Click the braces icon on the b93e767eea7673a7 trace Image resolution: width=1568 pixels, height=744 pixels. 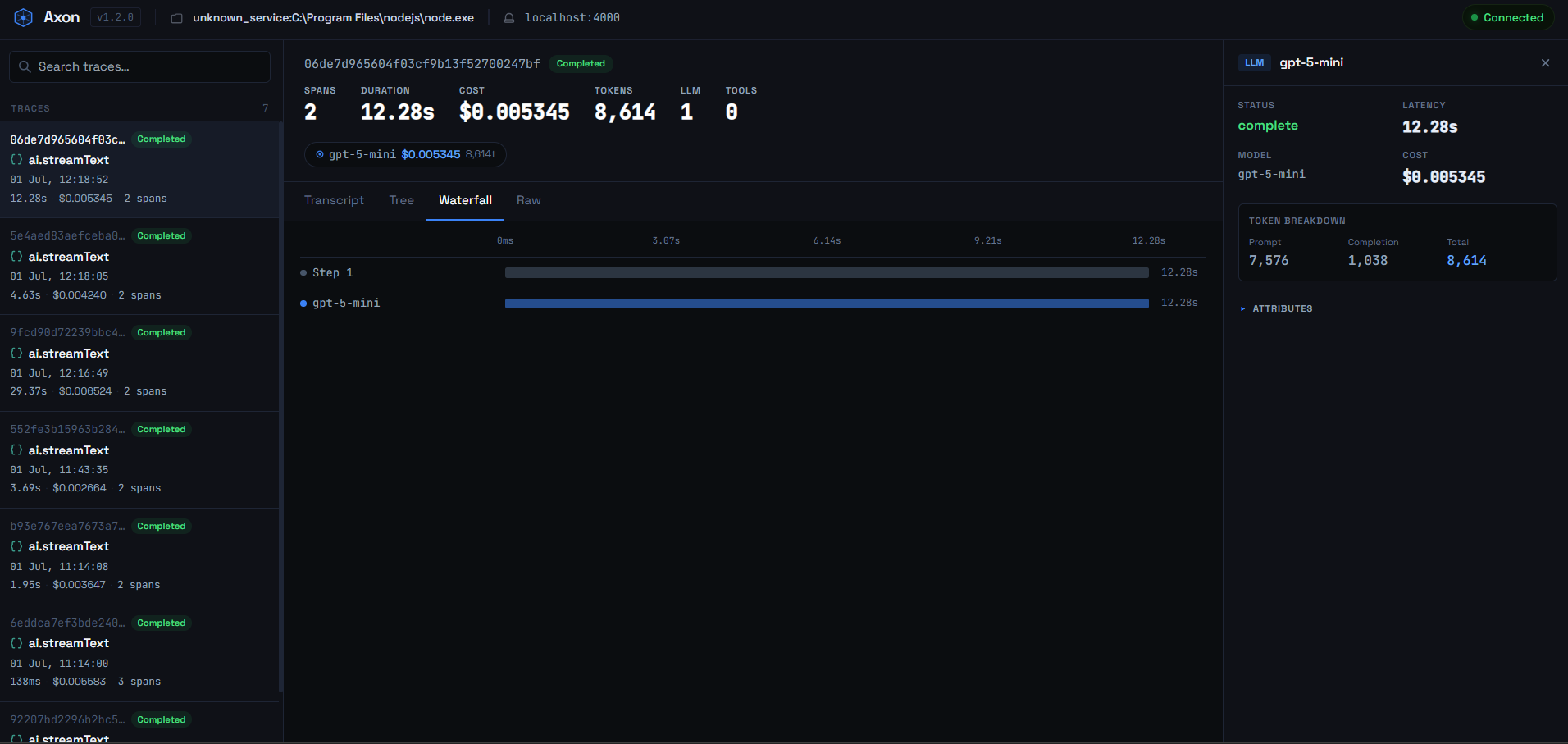coord(16,546)
